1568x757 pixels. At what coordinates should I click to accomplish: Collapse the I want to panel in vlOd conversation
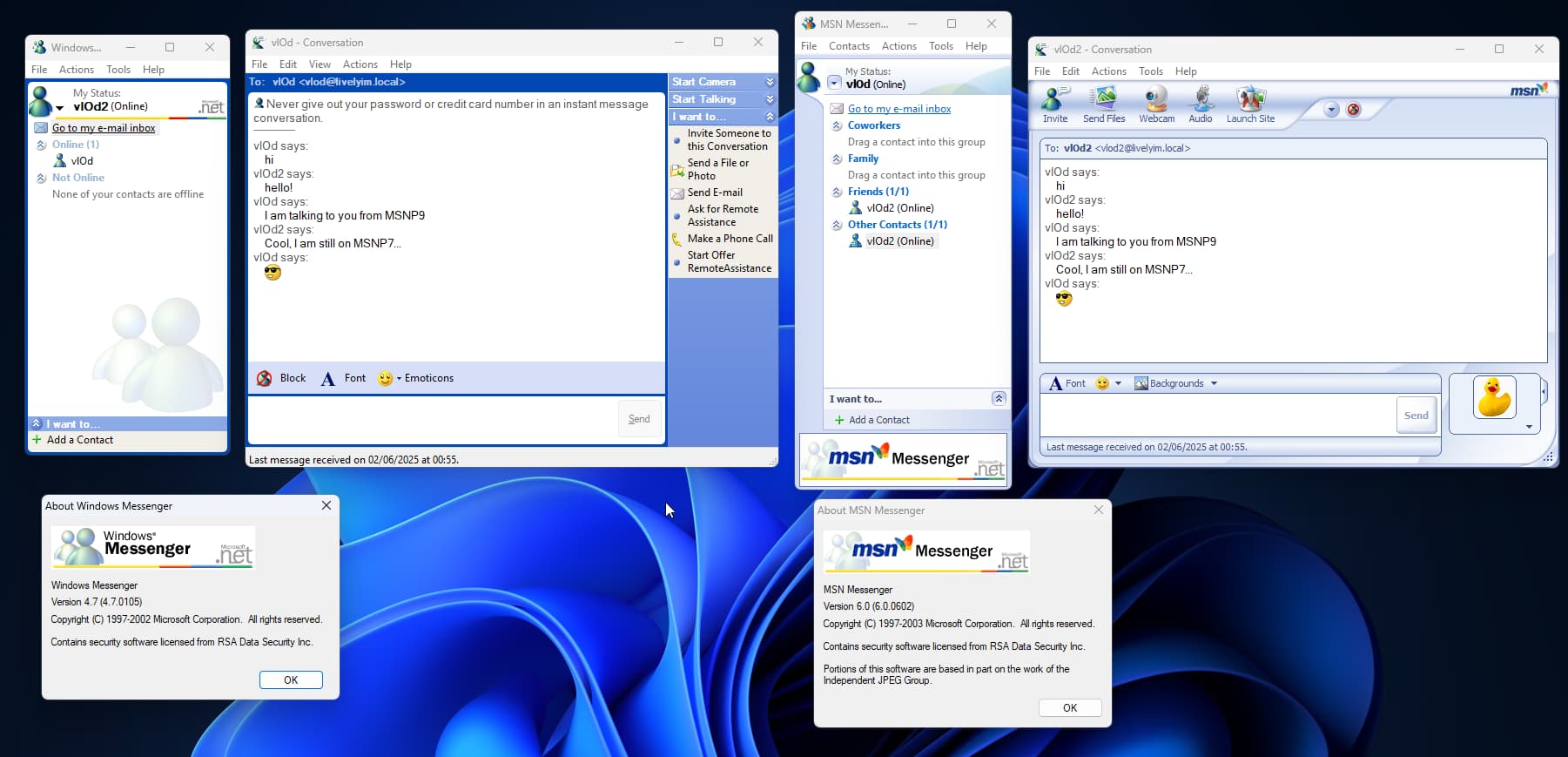click(x=770, y=117)
